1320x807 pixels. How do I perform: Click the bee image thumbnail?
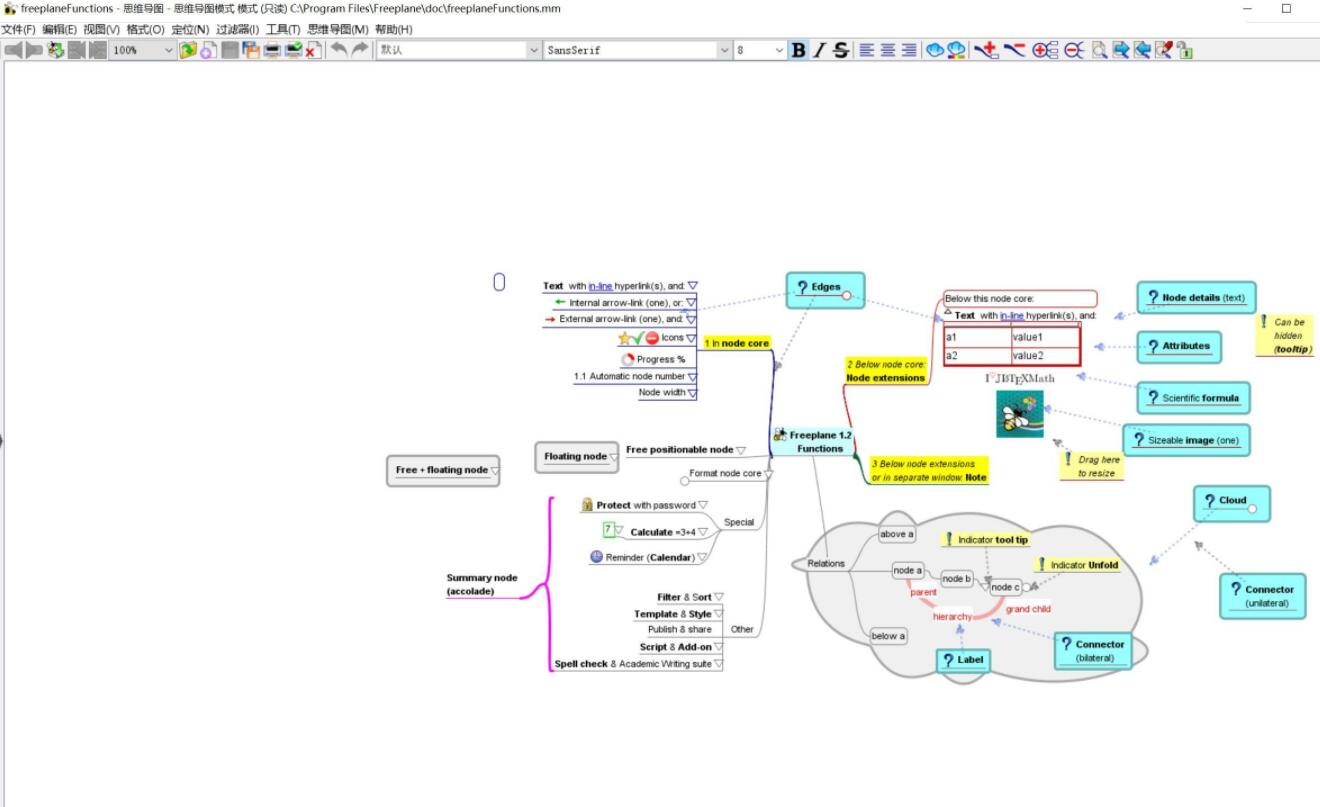(x=1020, y=414)
